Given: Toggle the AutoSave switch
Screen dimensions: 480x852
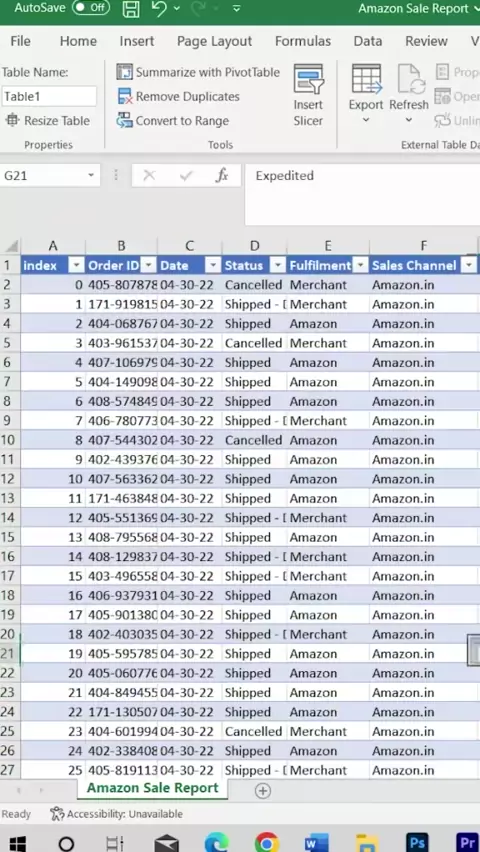Looking at the screenshot, I should [91, 8].
